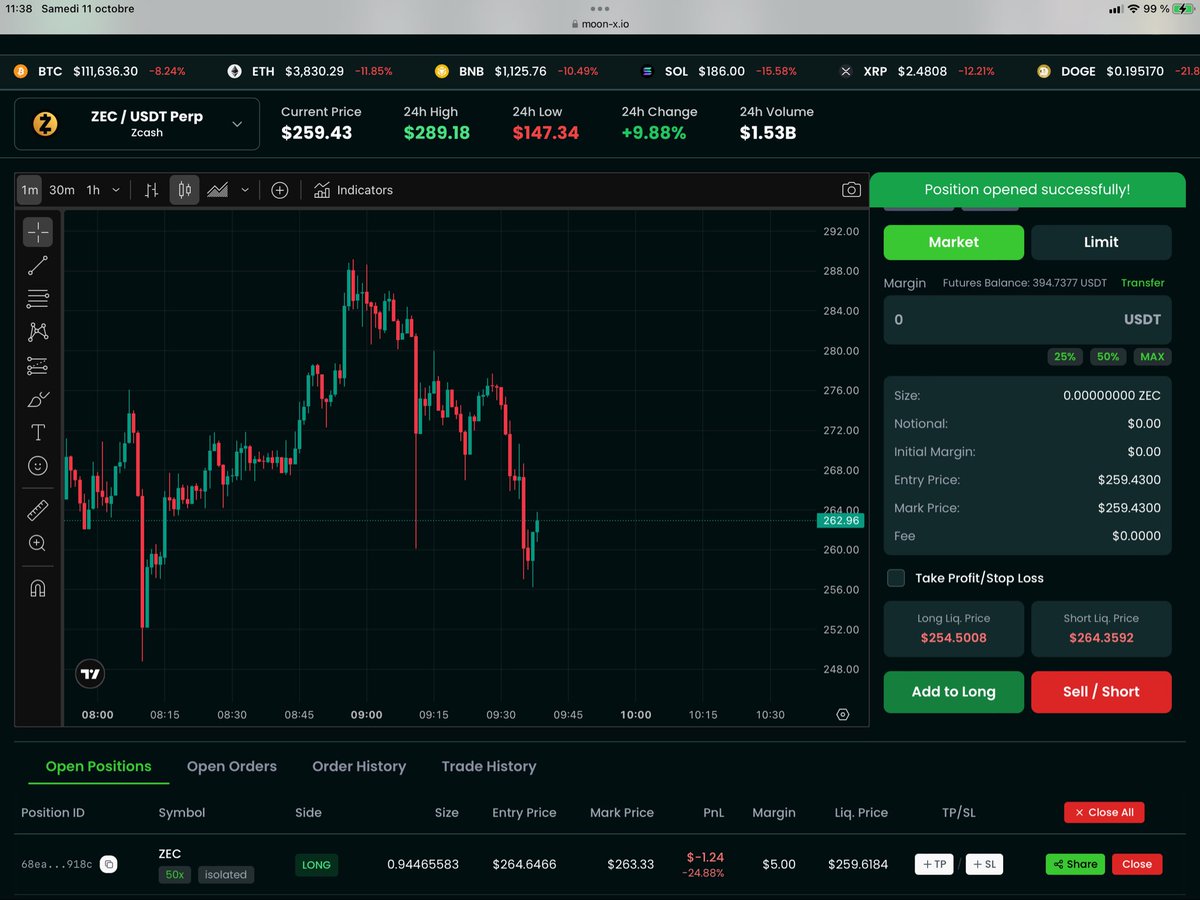
Task: Add take profit with + TP button
Action: [x=934, y=864]
